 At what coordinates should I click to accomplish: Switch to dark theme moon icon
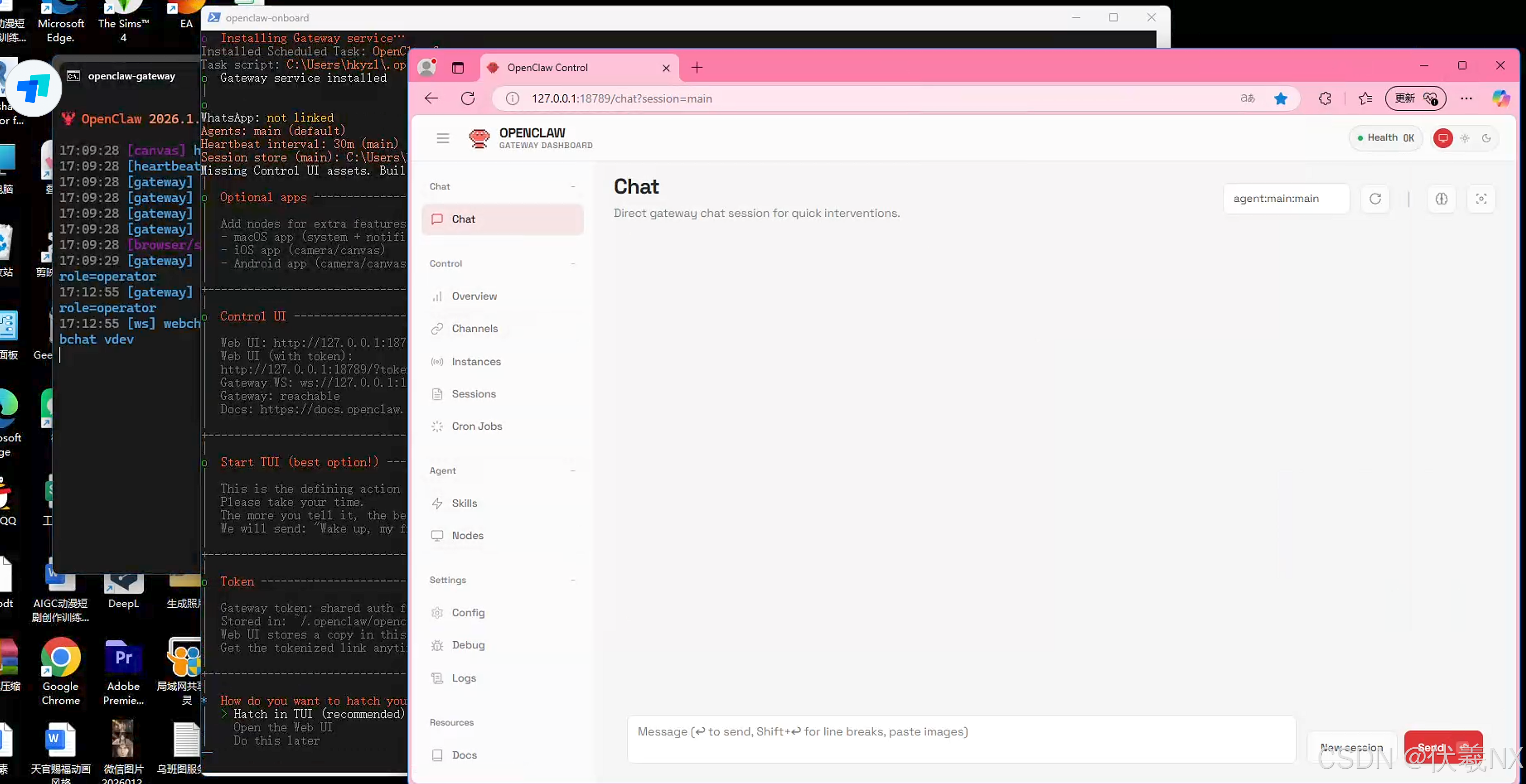pos(1486,138)
